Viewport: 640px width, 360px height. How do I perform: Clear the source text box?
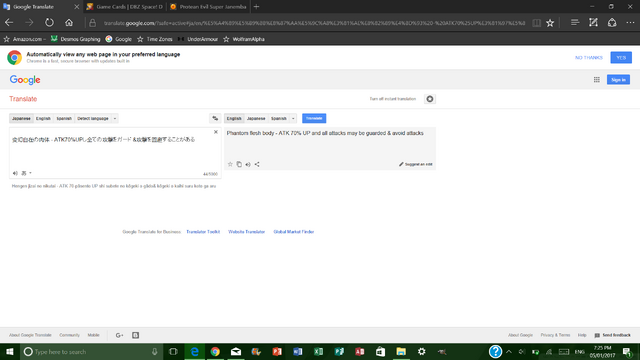click(x=216, y=132)
